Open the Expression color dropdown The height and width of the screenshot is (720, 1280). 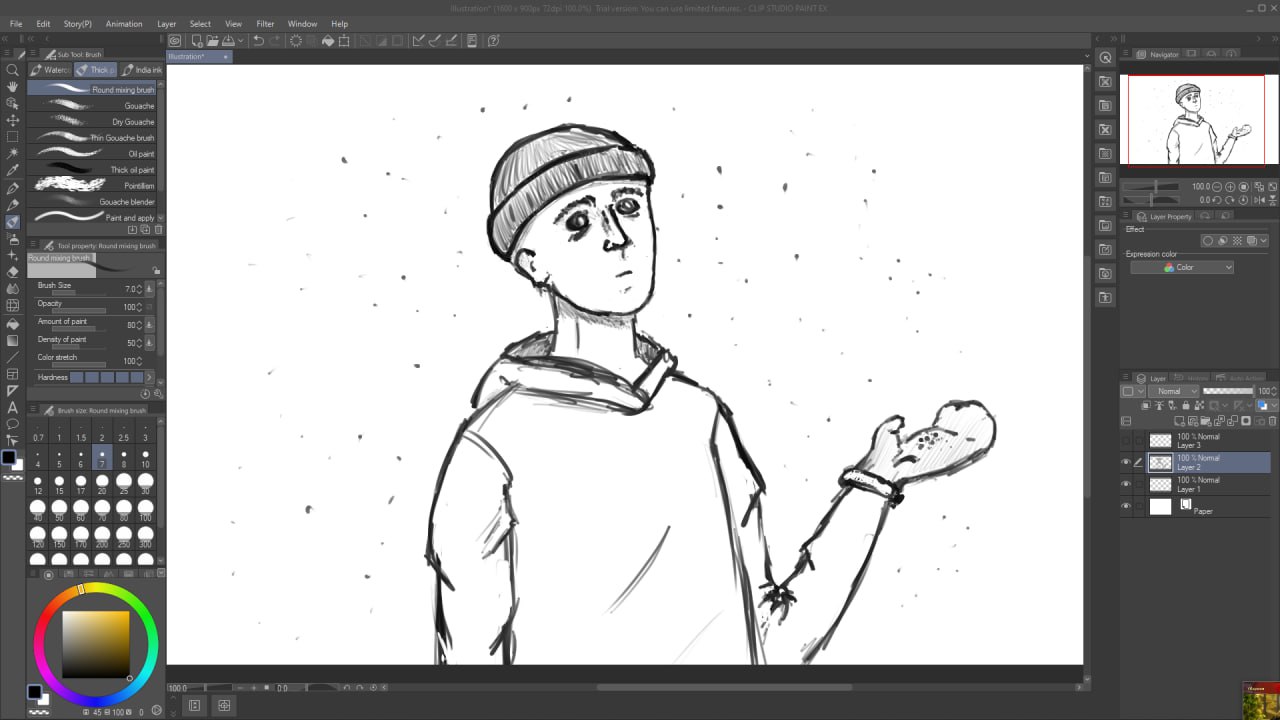point(1182,267)
